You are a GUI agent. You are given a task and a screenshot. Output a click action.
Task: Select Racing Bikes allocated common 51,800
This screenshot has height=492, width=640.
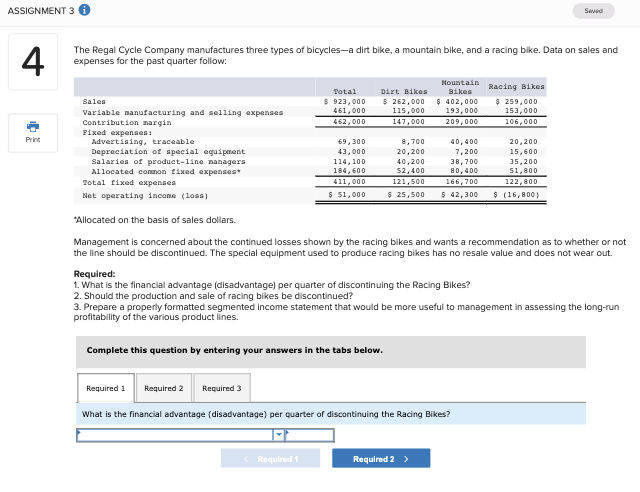(523, 171)
